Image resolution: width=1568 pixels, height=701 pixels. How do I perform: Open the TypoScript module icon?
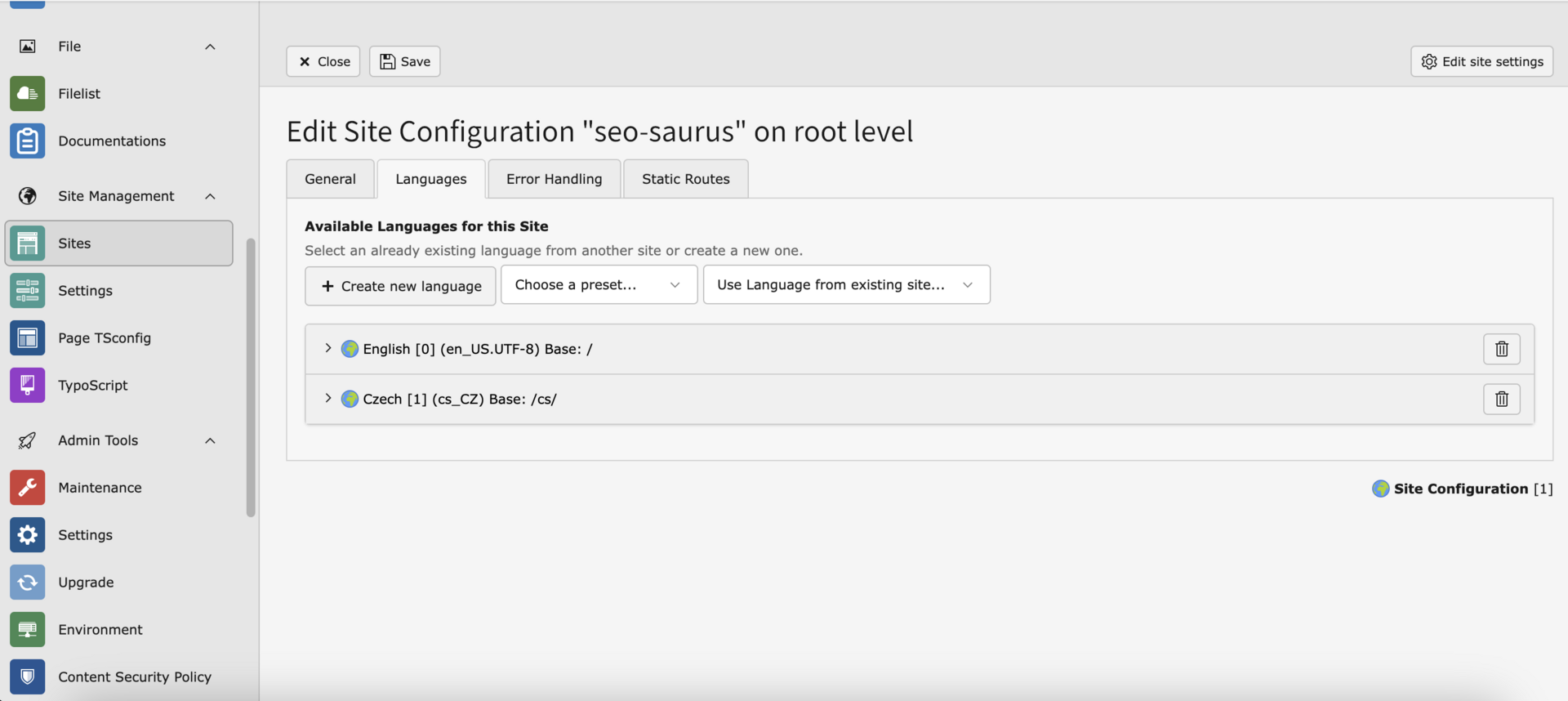click(27, 385)
